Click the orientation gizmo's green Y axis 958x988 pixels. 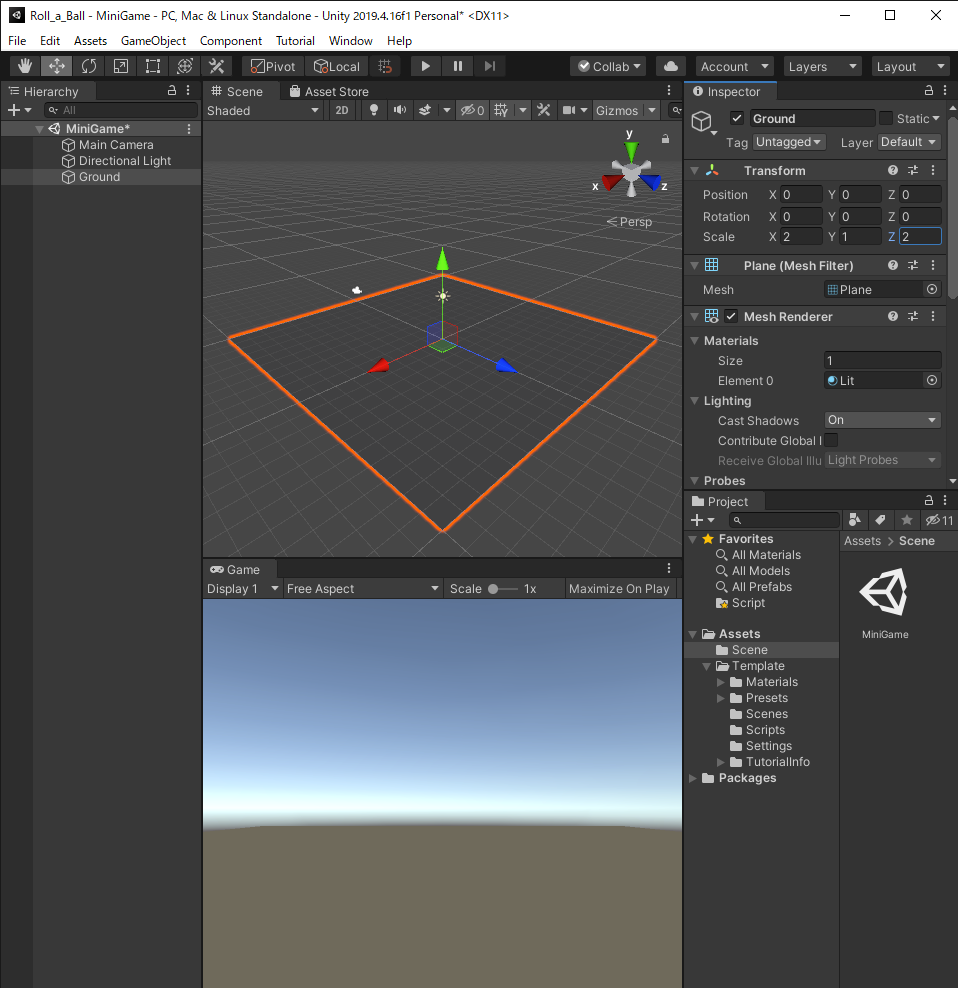(631, 151)
